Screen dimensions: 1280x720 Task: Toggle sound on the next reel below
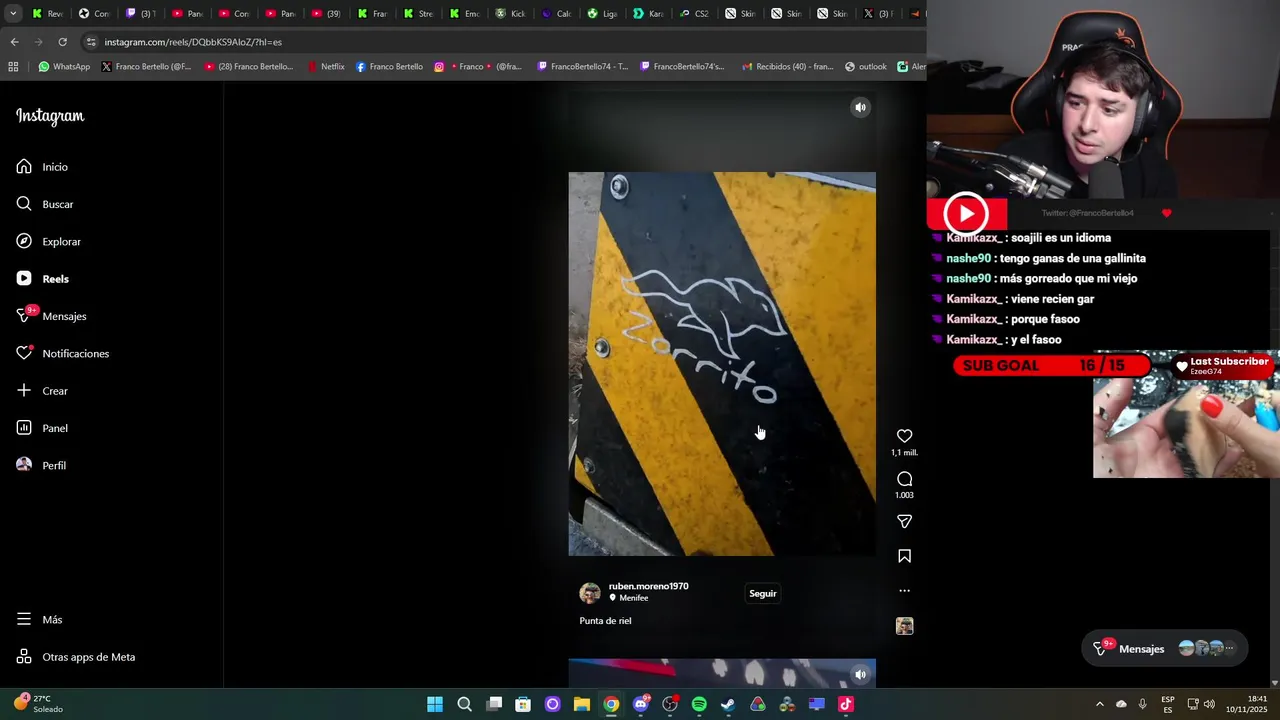pyautogui.click(x=860, y=674)
